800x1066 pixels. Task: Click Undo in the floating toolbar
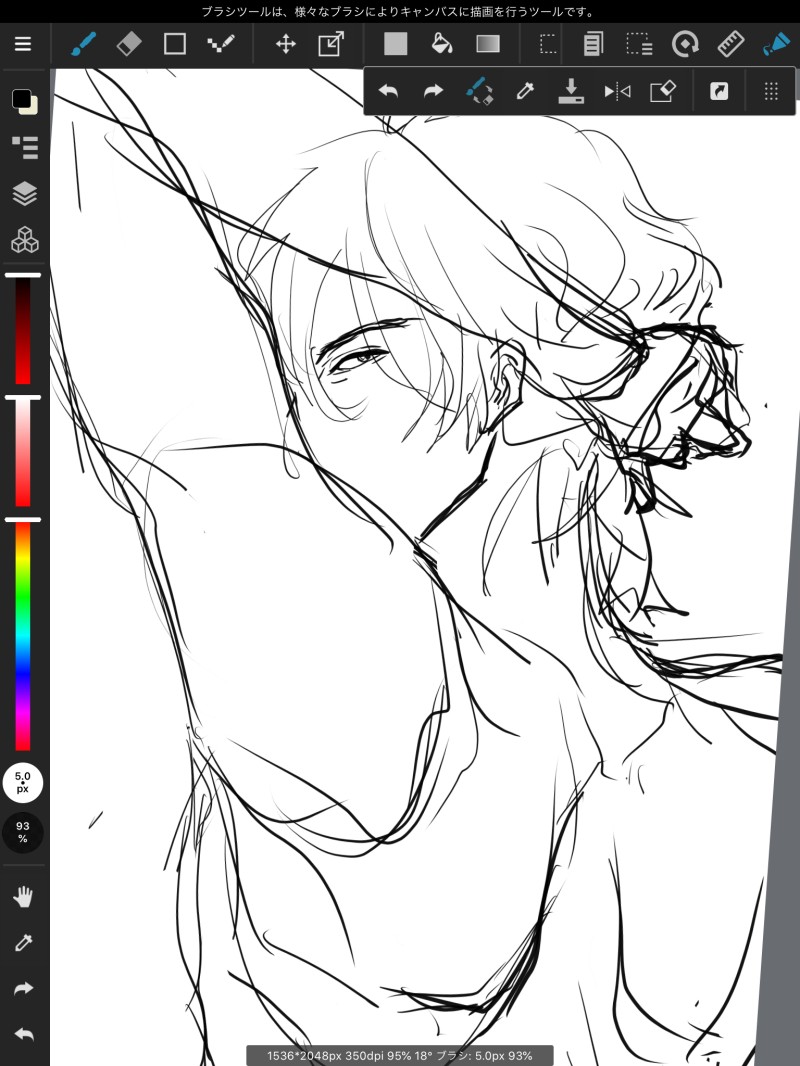388,91
